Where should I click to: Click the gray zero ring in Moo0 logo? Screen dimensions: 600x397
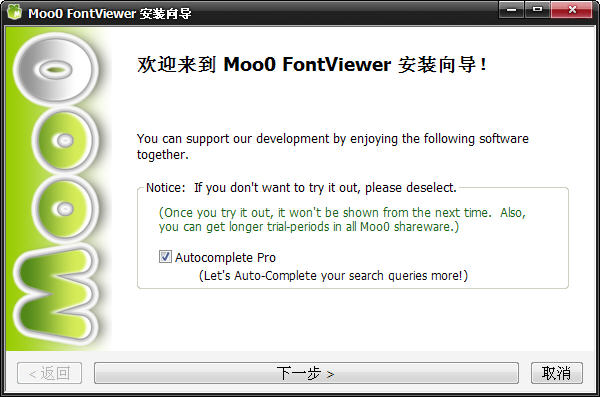click(x=55, y=69)
